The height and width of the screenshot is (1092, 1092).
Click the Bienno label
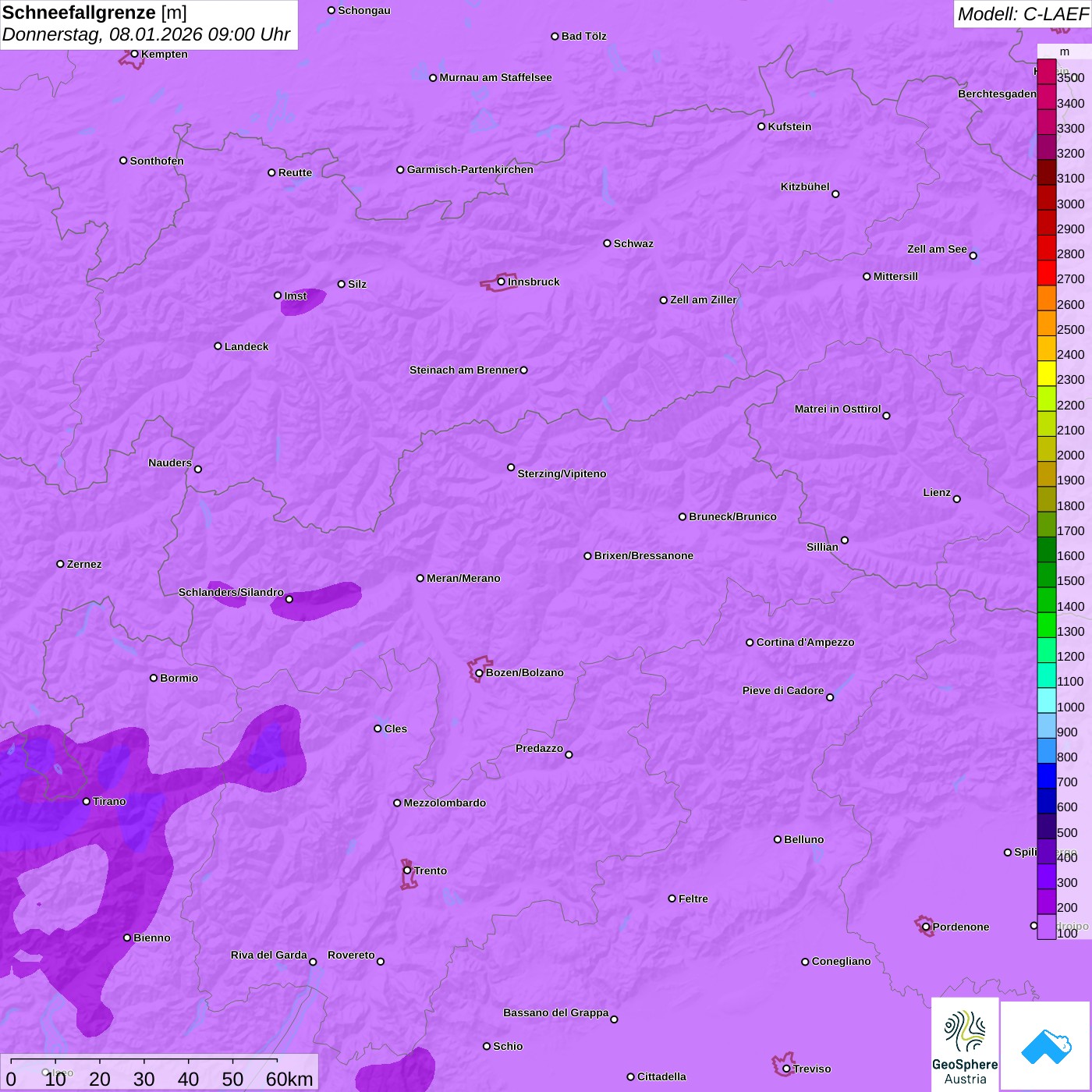(x=151, y=938)
